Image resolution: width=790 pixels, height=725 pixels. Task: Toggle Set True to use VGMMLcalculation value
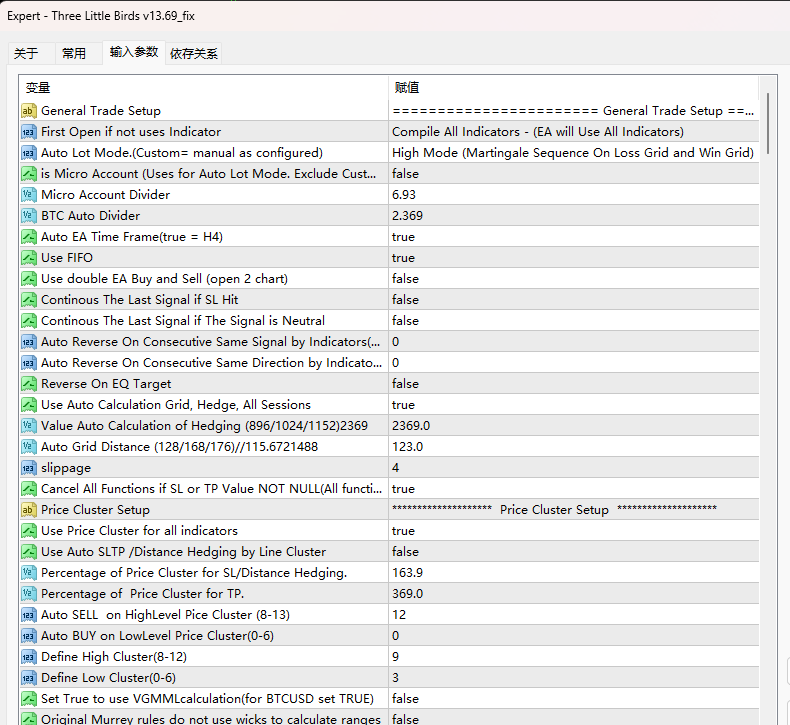pos(574,699)
